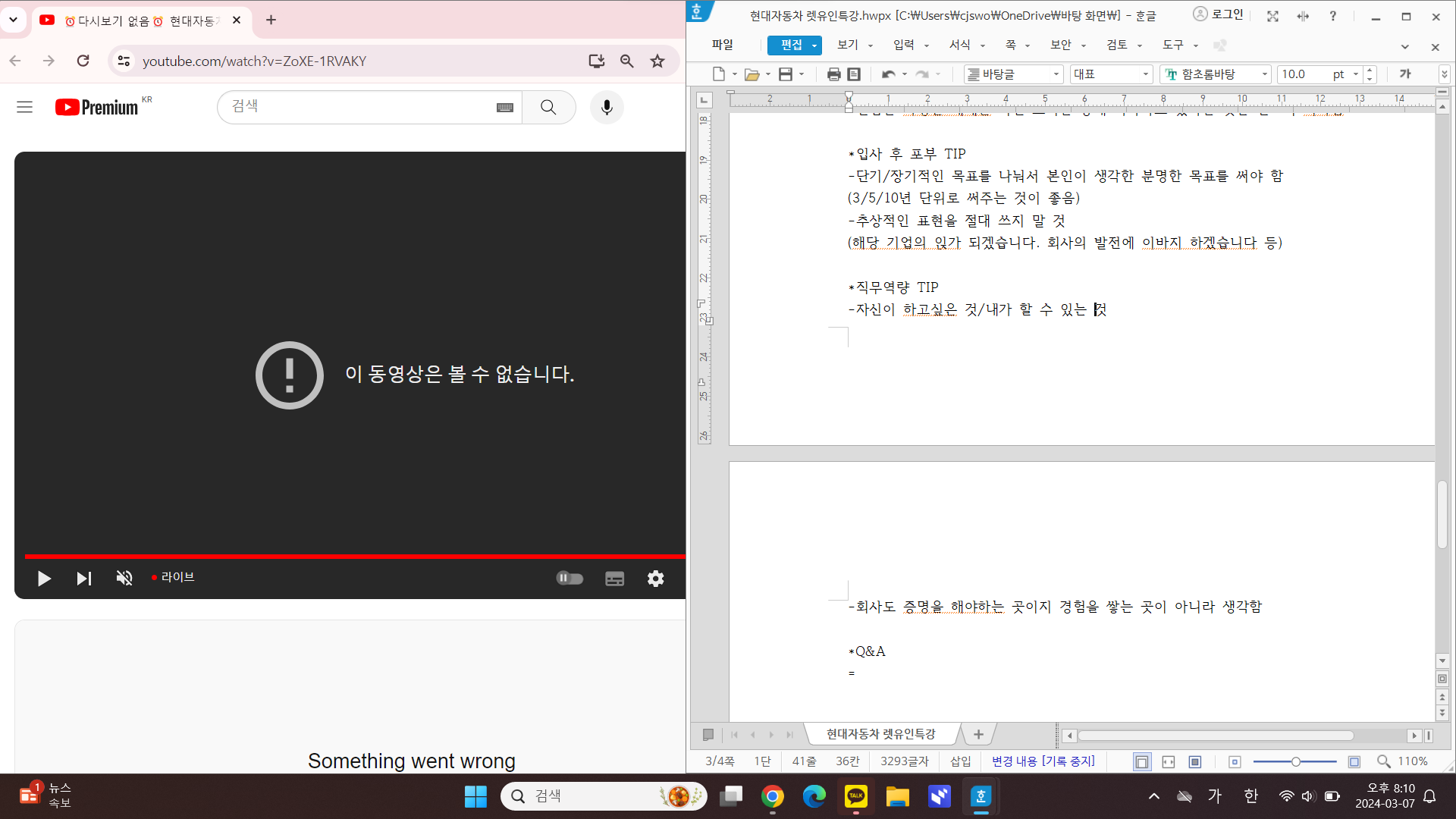Click the Save document icon
This screenshot has height=819, width=1456.
785,74
